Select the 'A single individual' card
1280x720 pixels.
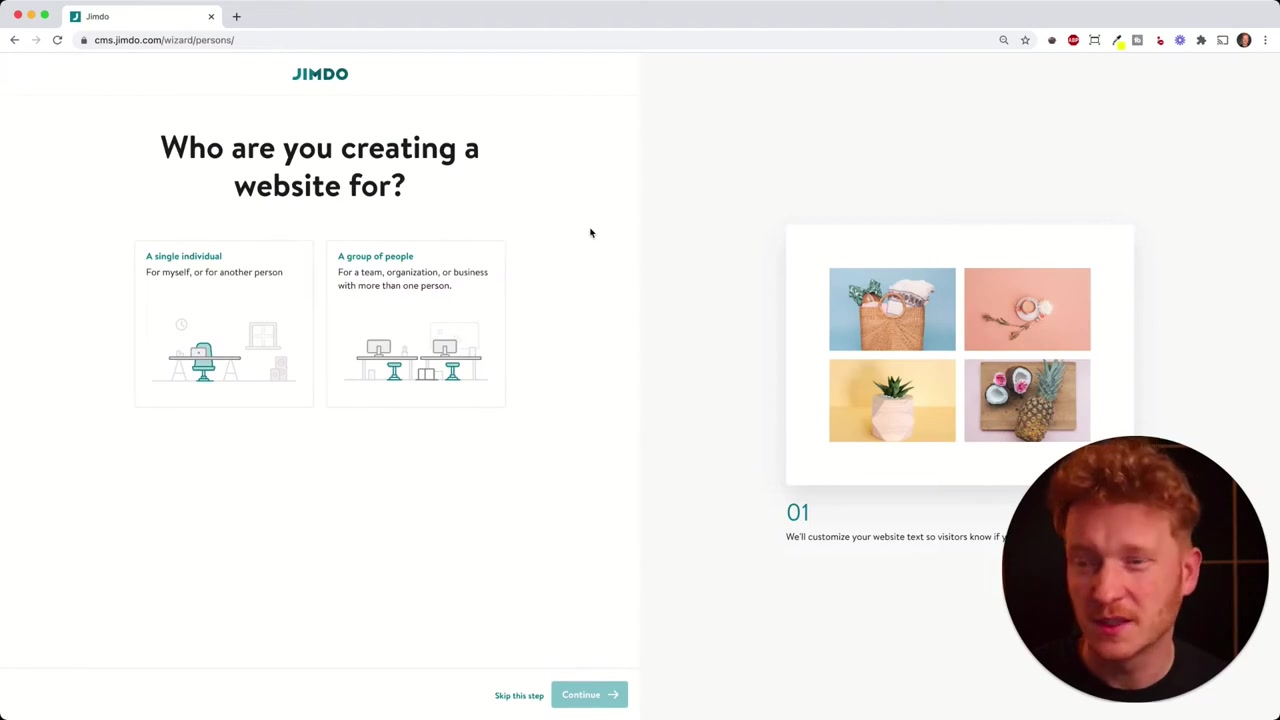224,324
